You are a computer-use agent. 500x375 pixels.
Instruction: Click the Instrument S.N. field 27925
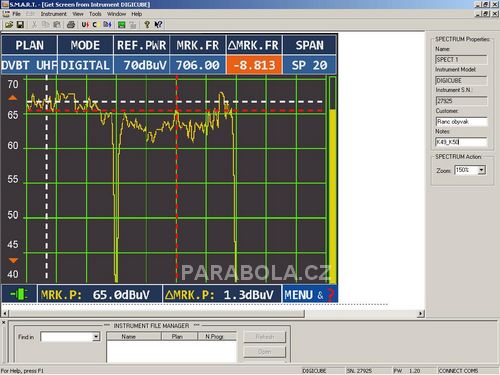(x=461, y=101)
